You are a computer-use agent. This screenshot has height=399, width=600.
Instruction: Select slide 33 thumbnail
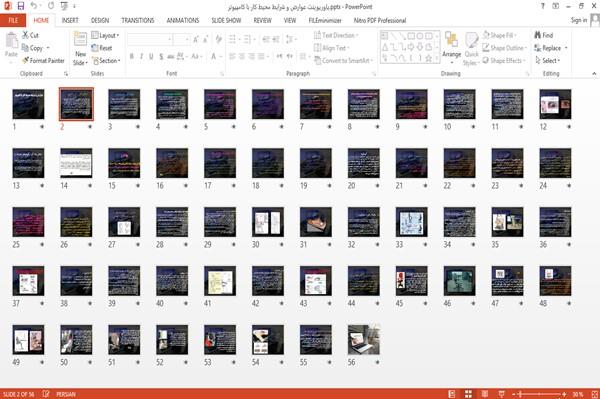[x=411, y=222]
